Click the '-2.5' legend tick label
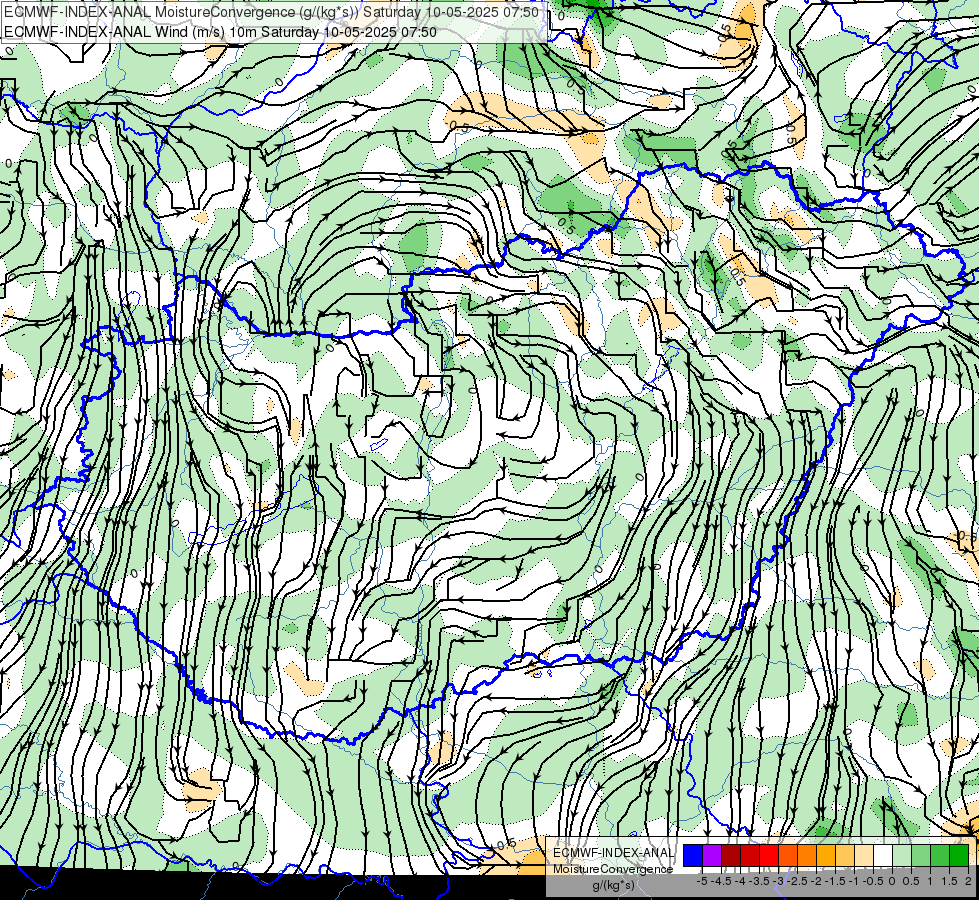This screenshot has height=900, width=979. pyautogui.click(x=797, y=881)
